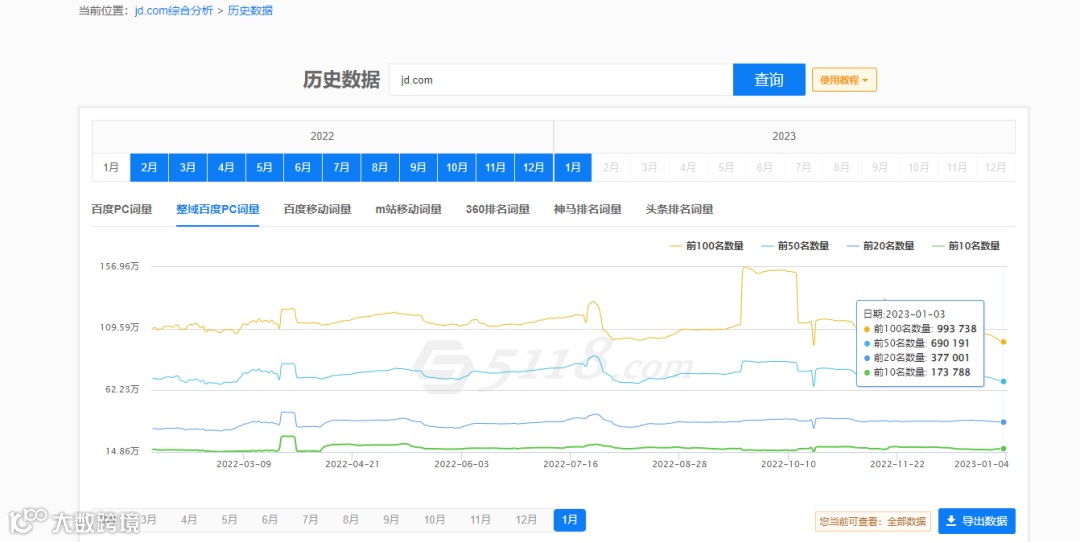Toggle 2022 2月 month button
This screenshot has width=1080, height=542.
coord(149,167)
